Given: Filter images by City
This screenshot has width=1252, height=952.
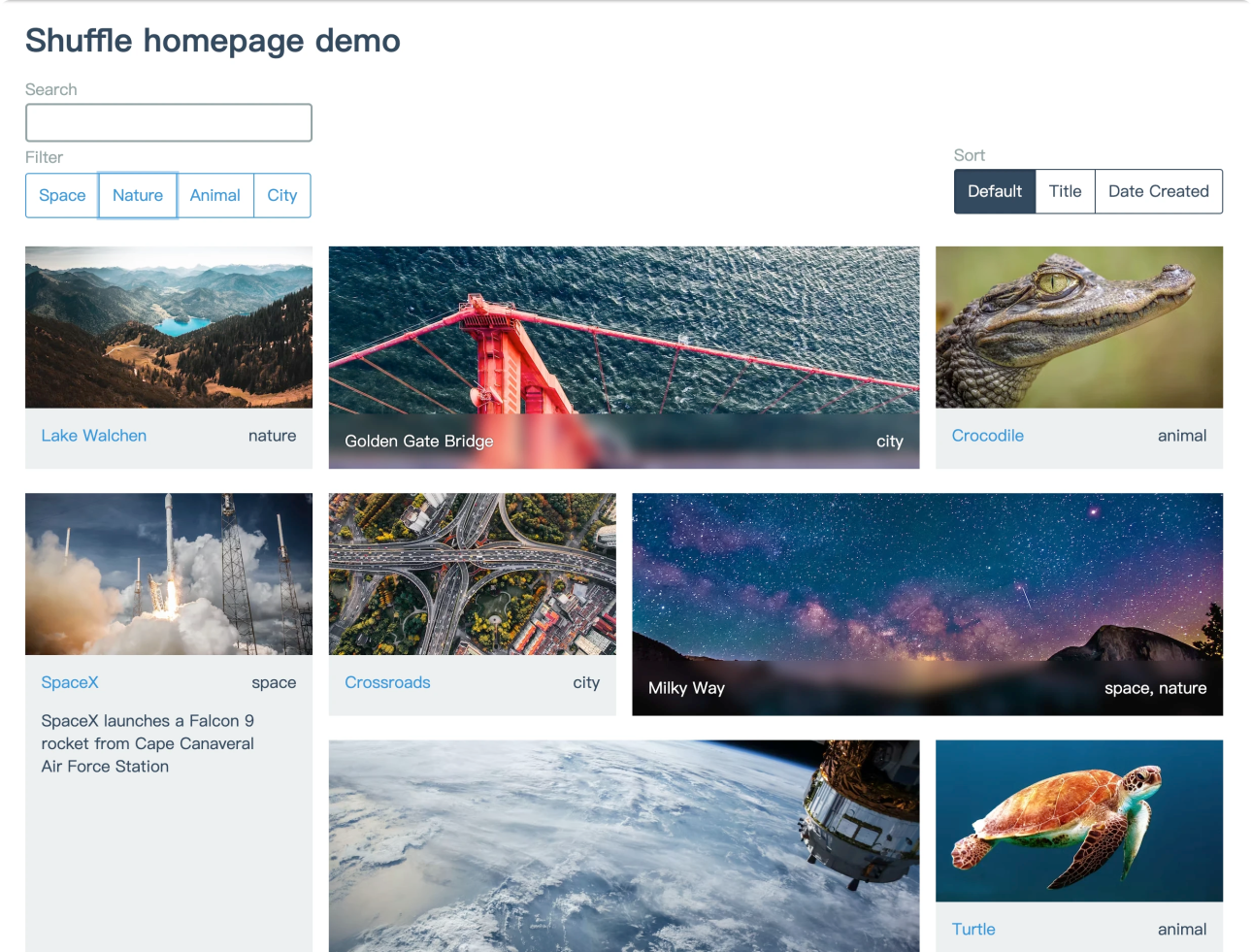Looking at the screenshot, I should (282, 195).
